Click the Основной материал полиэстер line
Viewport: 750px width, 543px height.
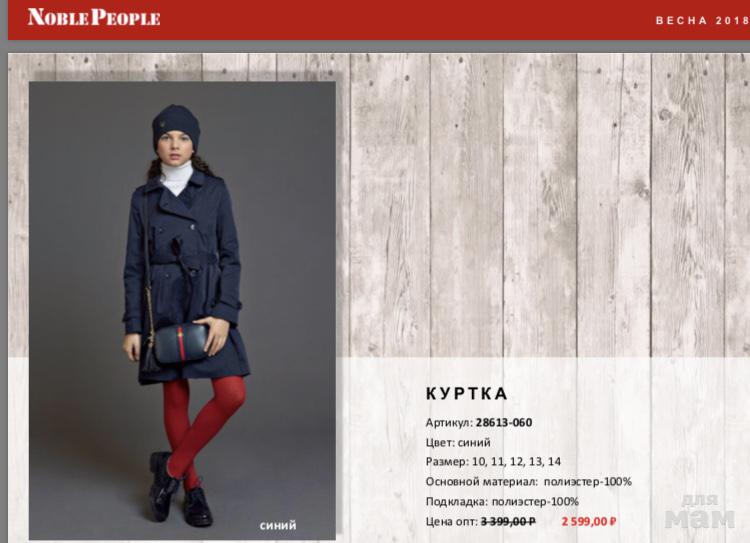(529, 481)
